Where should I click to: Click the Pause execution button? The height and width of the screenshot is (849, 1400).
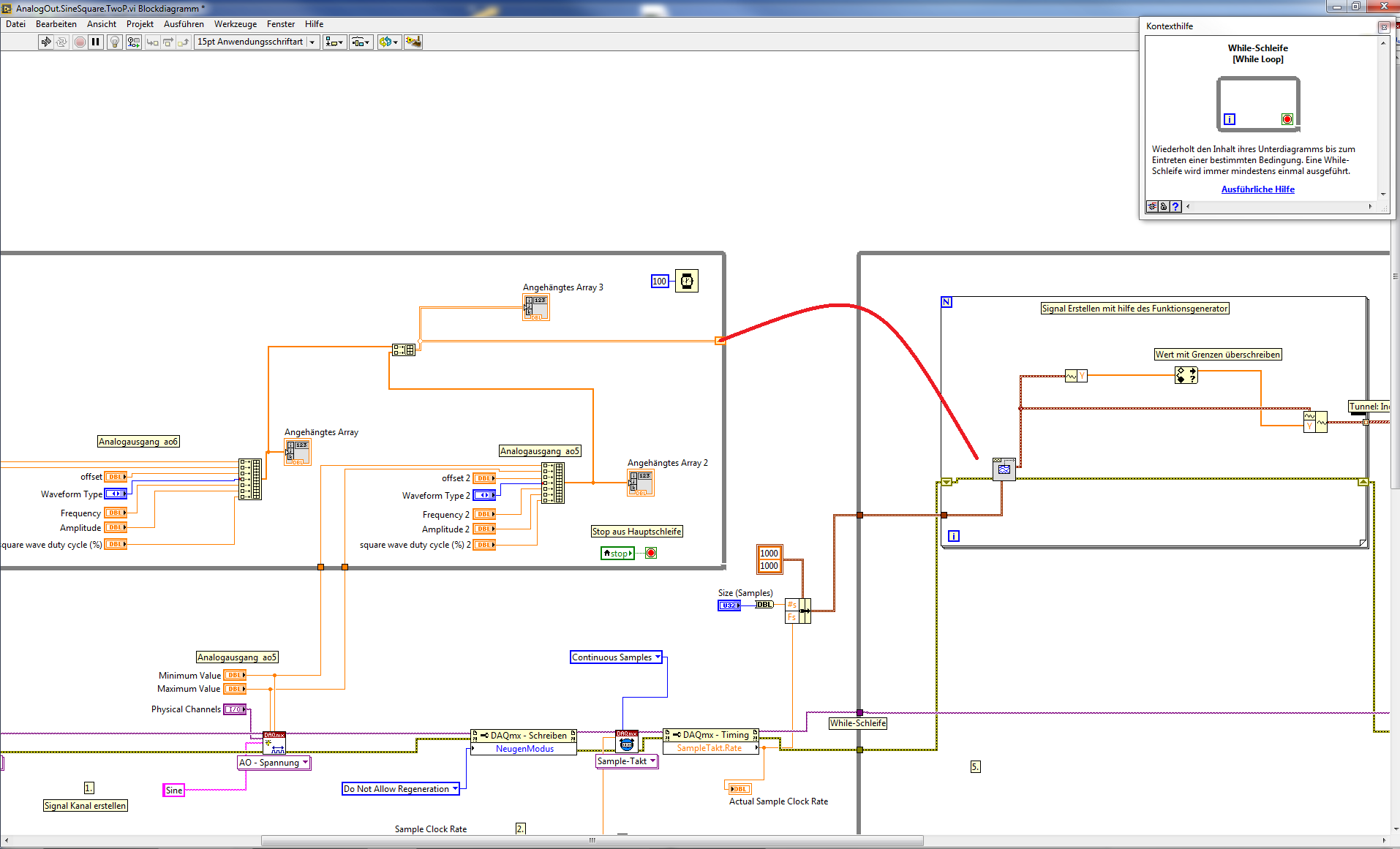(96, 42)
